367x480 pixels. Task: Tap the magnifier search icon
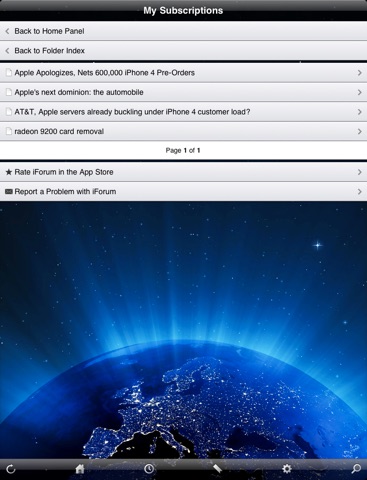(x=356, y=469)
